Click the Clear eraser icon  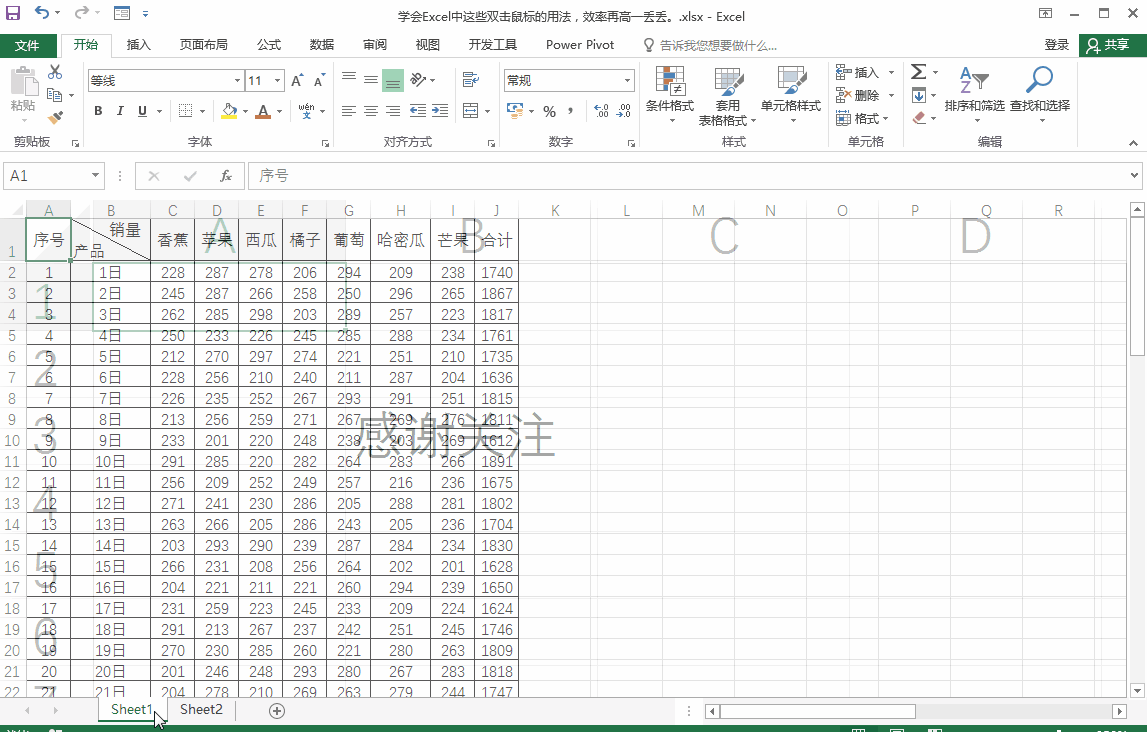click(920, 118)
